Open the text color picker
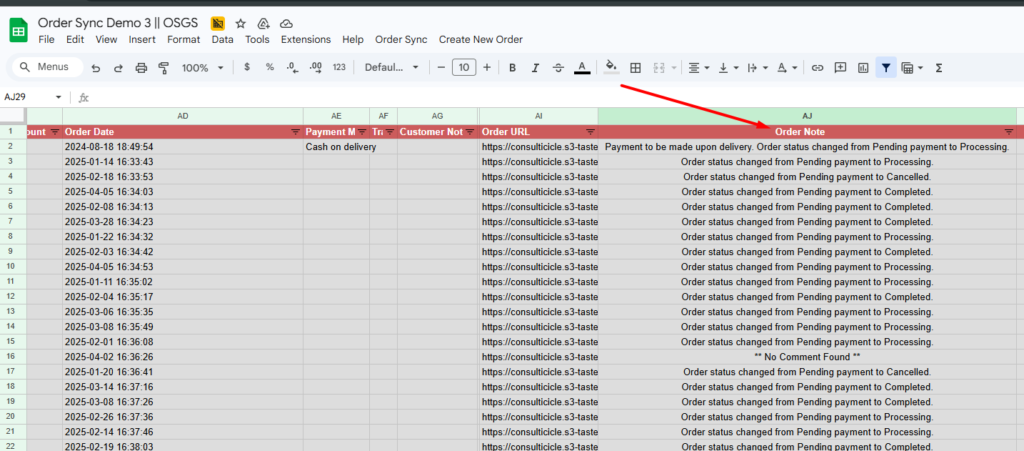Screen dimensions: 1024x451 pos(582,67)
